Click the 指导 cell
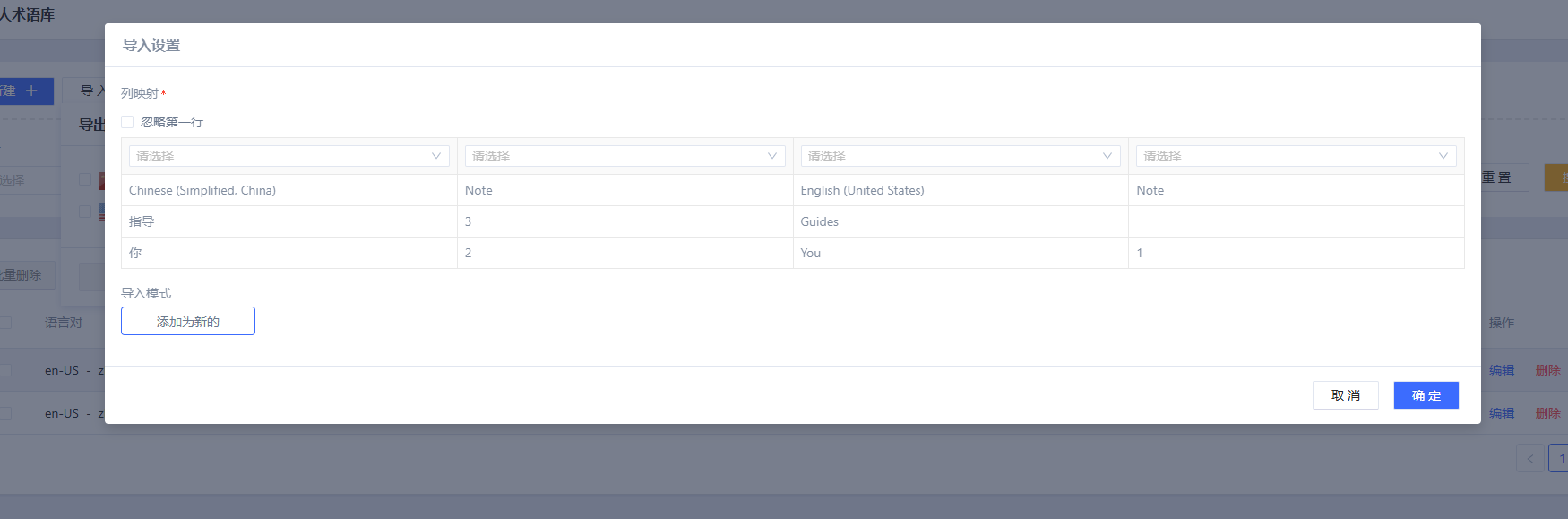The width and height of the screenshot is (1568, 519). (x=289, y=221)
